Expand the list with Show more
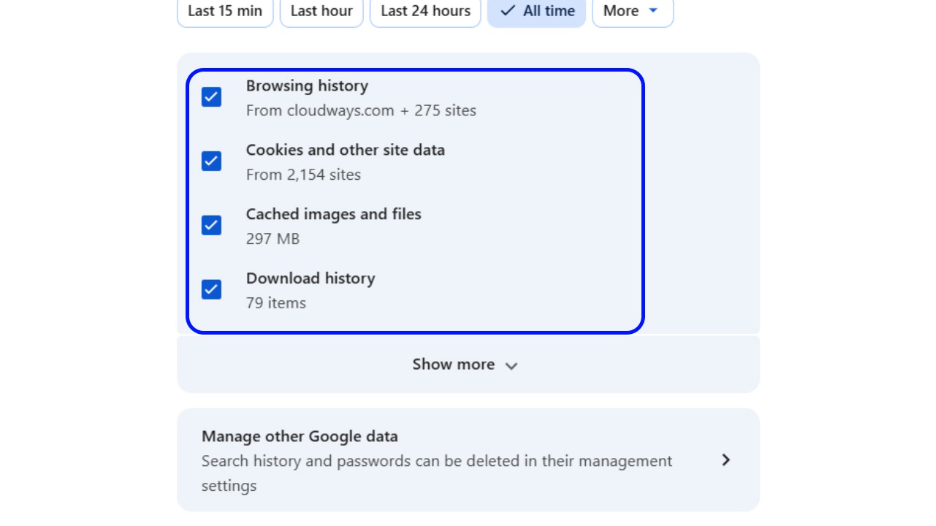This screenshot has height=526, width=936. [x=454, y=364]
